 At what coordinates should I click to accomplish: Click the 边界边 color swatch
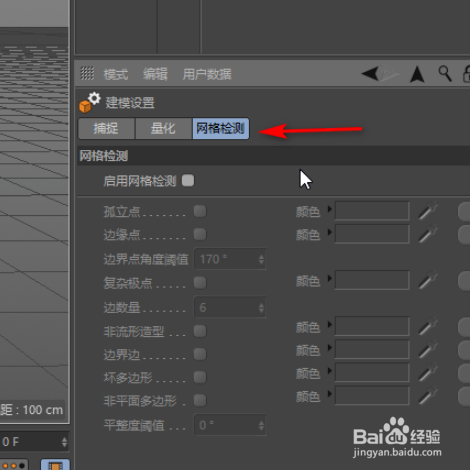click(372, 349)
